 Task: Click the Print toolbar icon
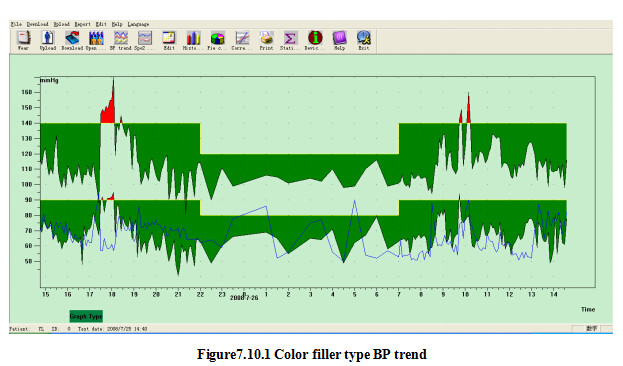point(267,41)
